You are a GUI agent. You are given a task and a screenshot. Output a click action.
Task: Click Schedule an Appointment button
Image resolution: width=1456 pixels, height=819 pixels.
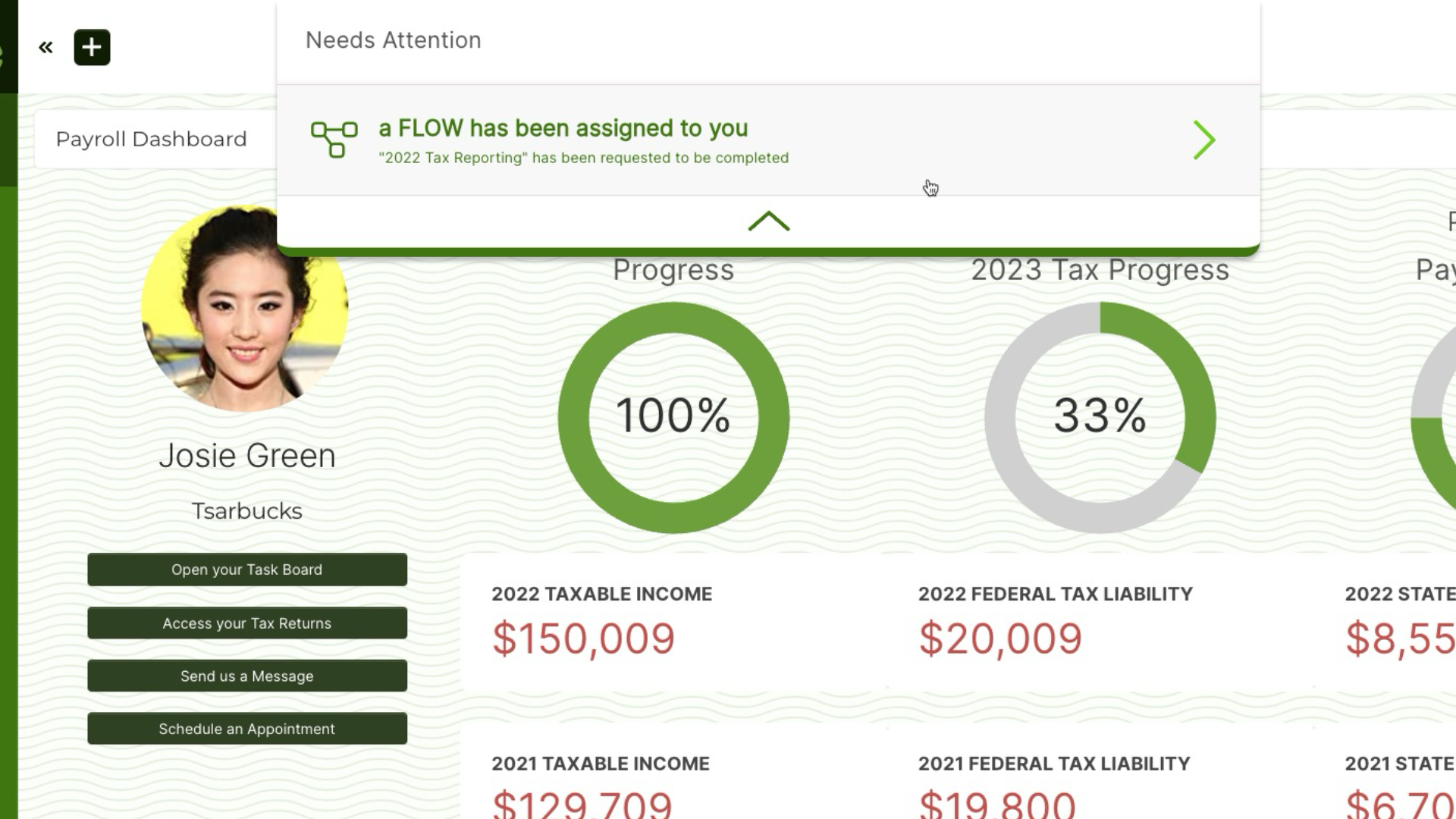[247, 729]
